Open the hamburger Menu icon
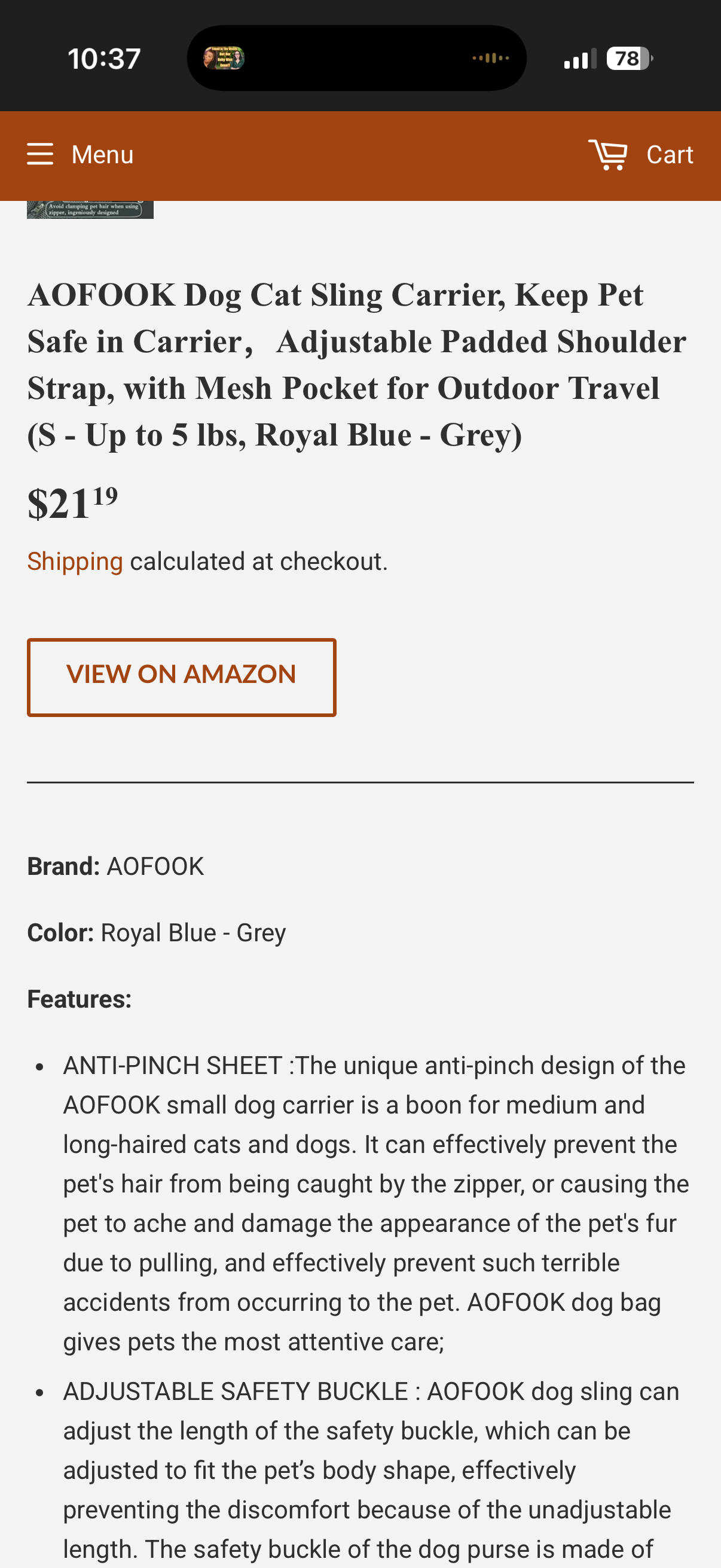The image size is (721, 1568). [40, 155]
